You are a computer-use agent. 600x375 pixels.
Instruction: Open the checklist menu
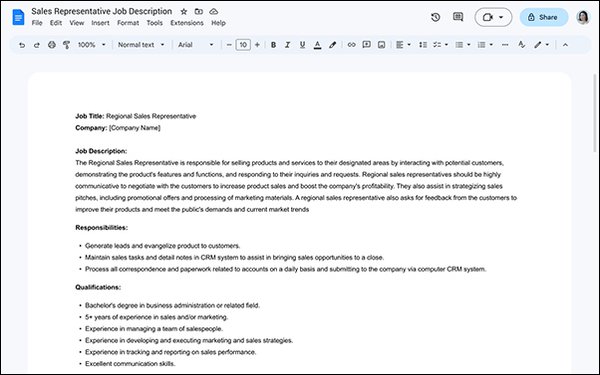click(x=440, y=45)
